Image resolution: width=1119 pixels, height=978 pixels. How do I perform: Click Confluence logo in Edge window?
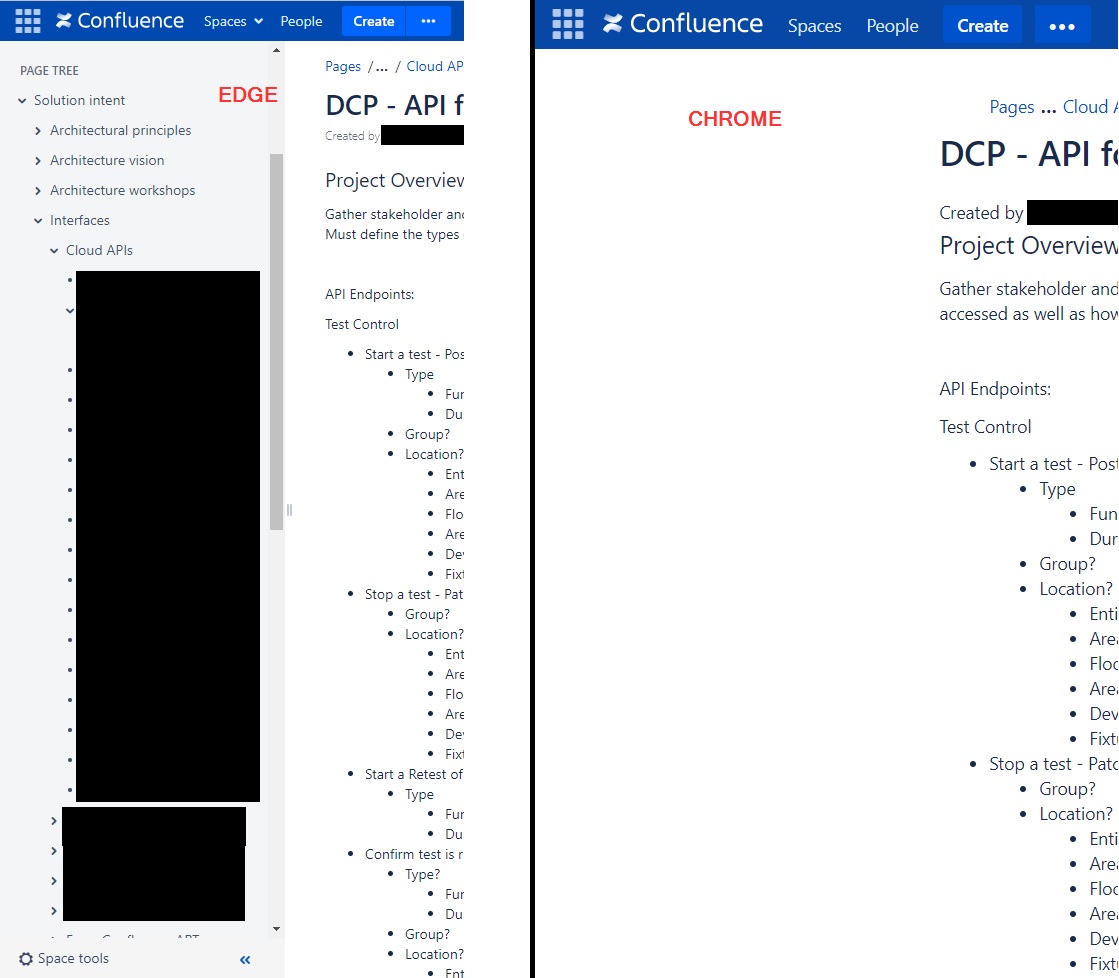pyautogui.click(x=120, y=21)
